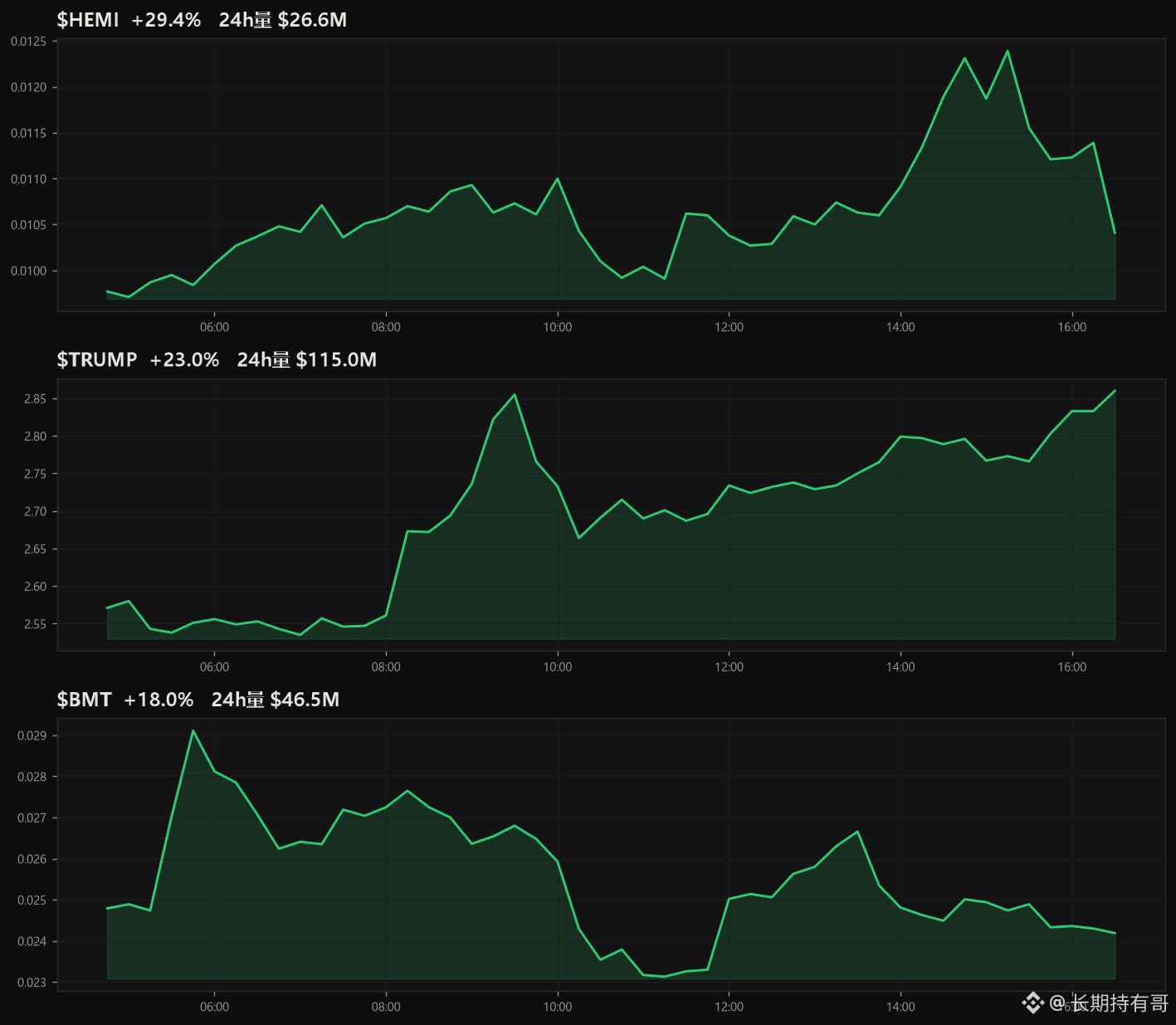Click the +18.0% change value

(159, 700)
